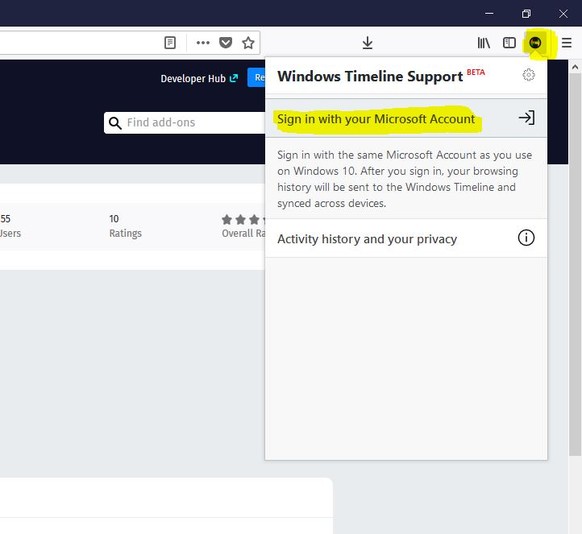Click the scrollbar up arrow
The height and width of the screenshot is (534, 582).
coord(575,67)
